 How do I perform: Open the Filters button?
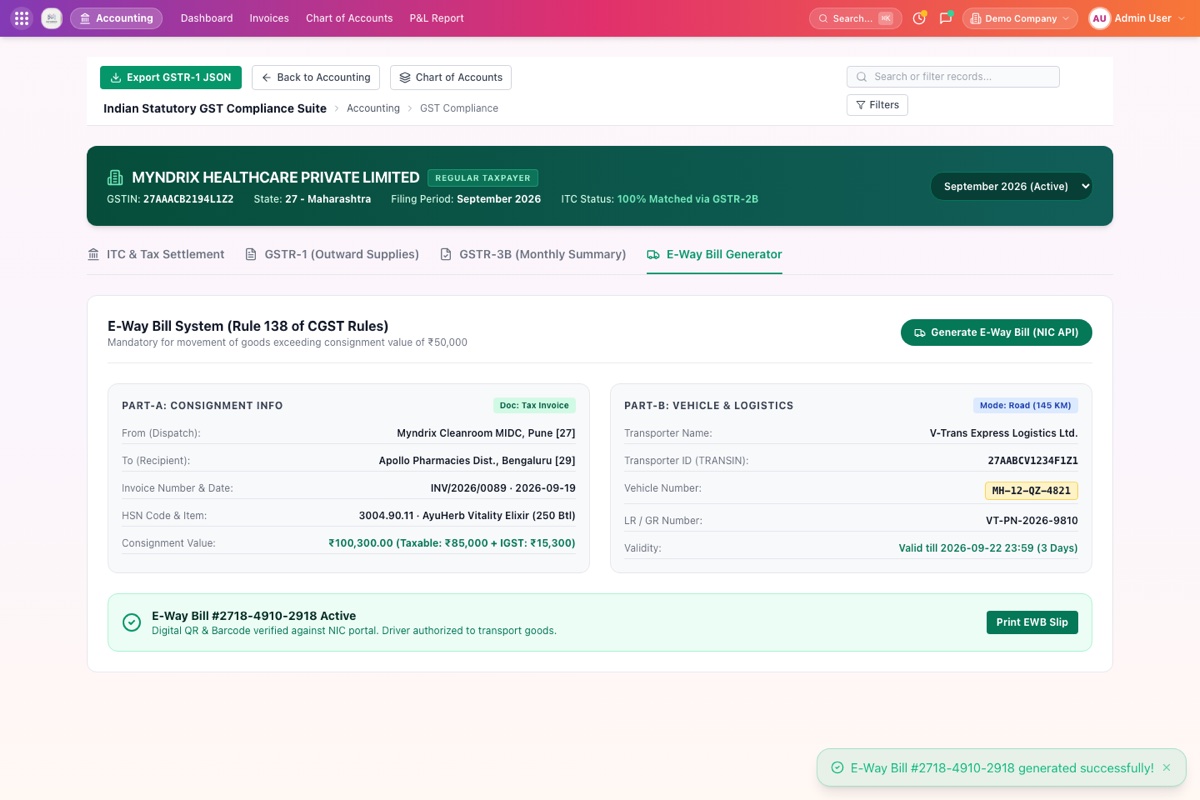(877, 105)
